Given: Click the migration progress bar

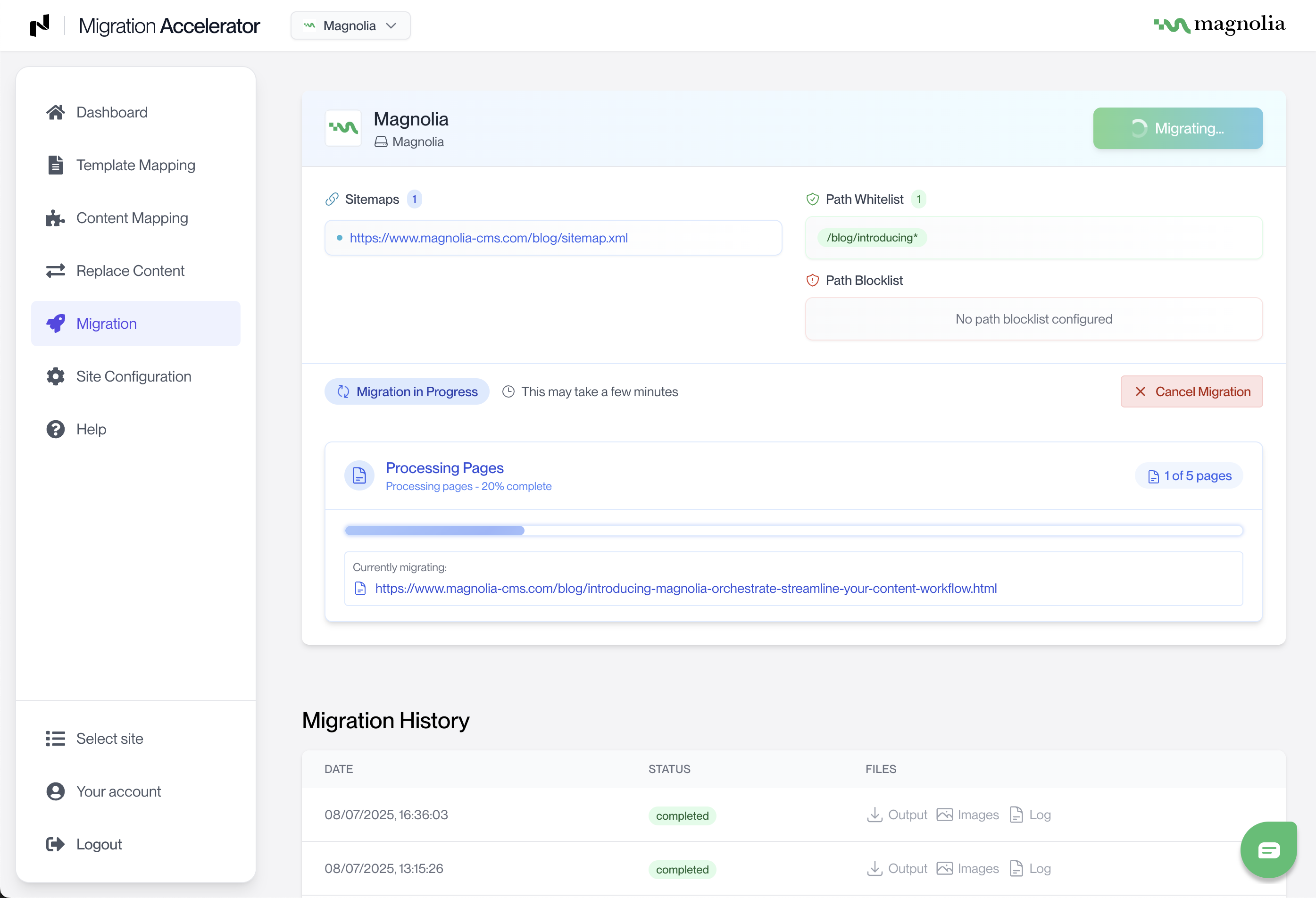Looking at the screenshot, I should click(x=793, y=531).
